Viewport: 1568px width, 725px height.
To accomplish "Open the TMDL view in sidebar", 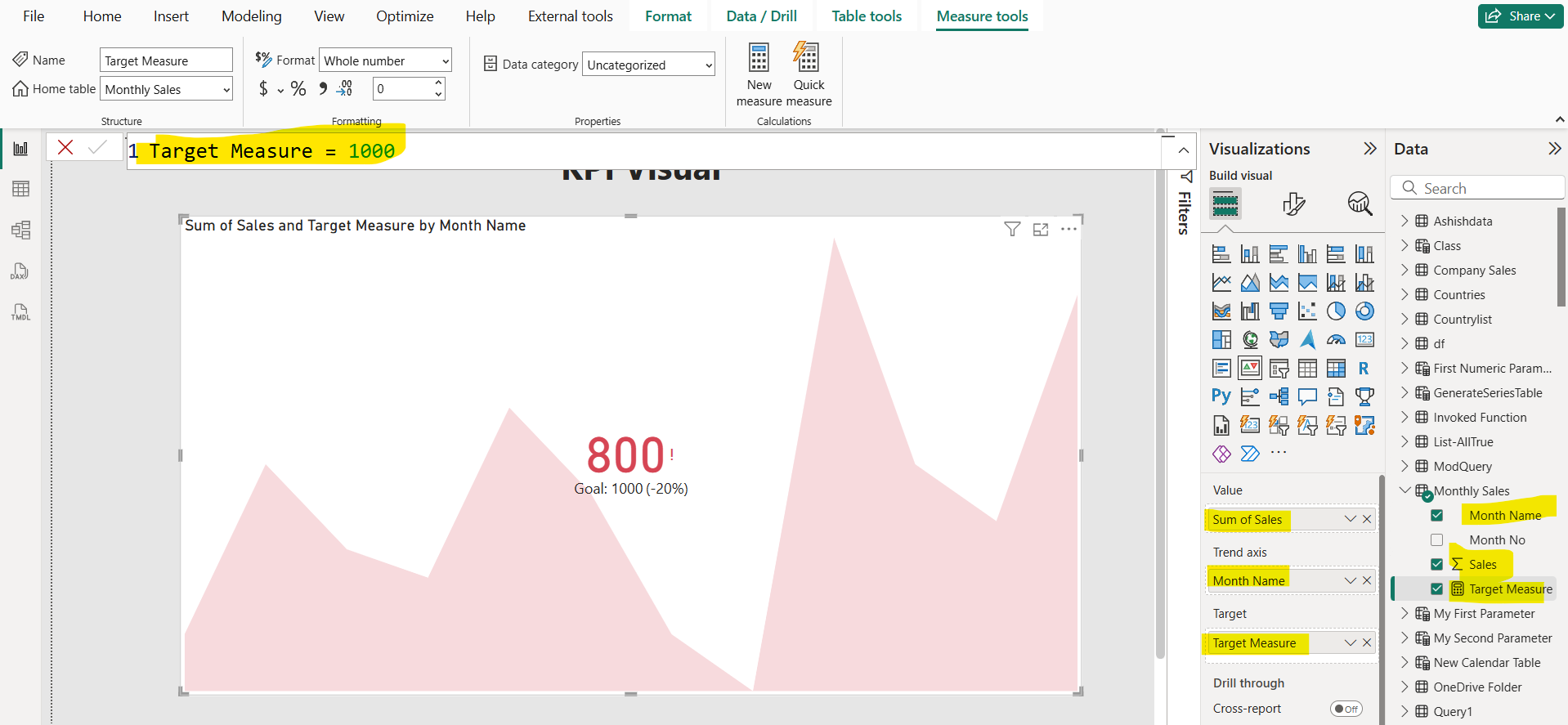I will click(20, 312).
